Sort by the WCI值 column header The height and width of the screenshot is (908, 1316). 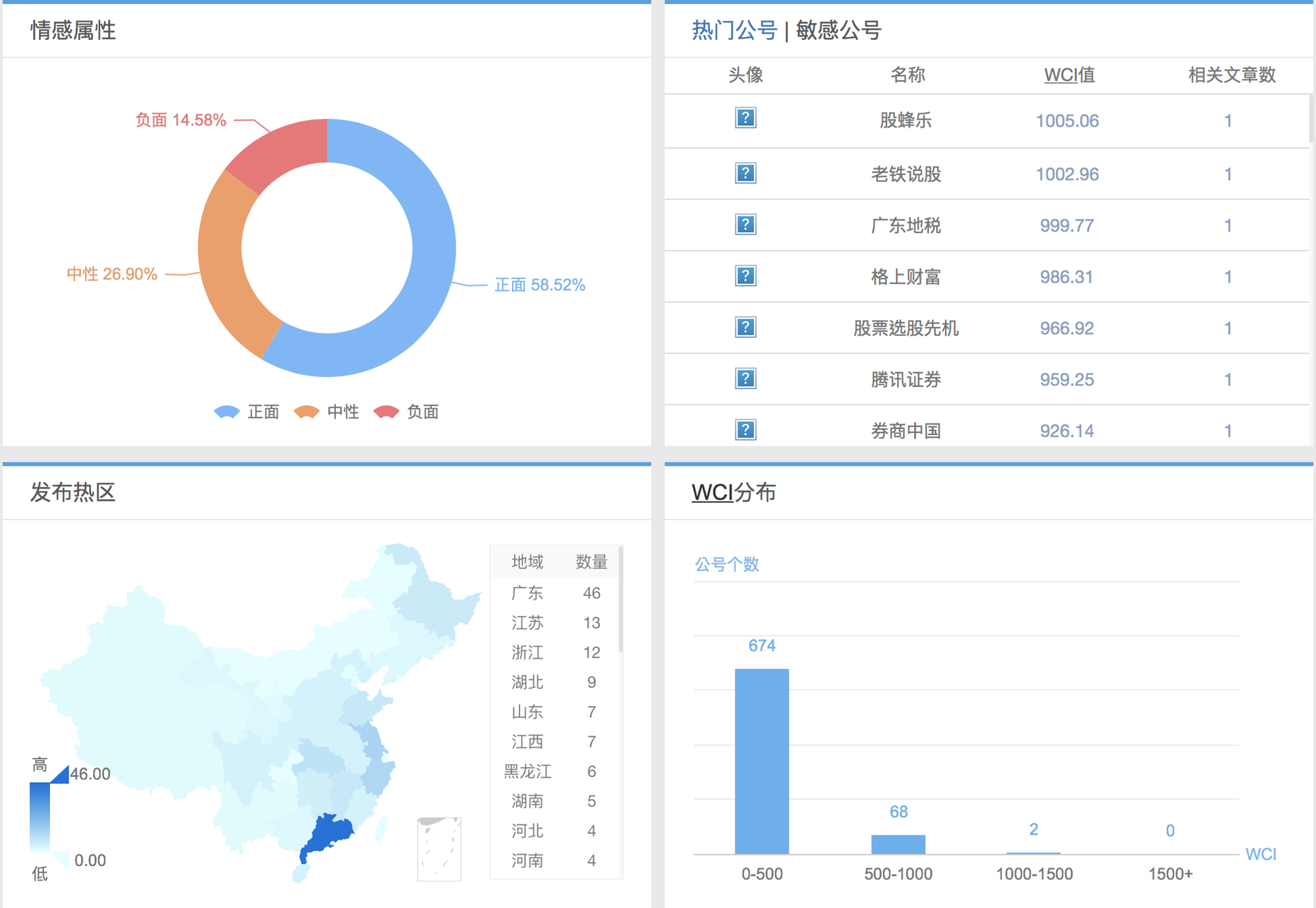tap(1069, 75)
